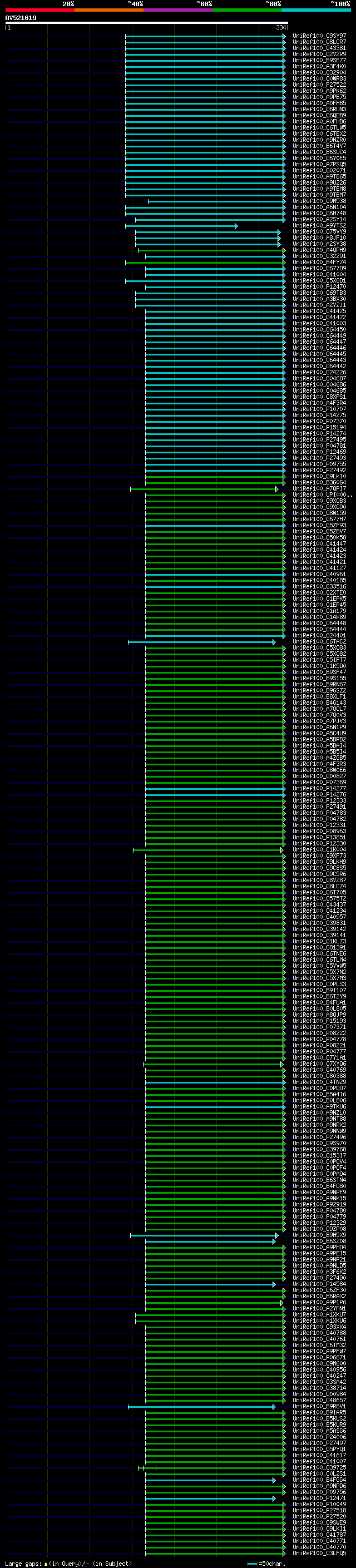The height and width of the screenshot is (1568, 356).
Task: Click the green ~80% legend segment
Action: pos(247,10)
